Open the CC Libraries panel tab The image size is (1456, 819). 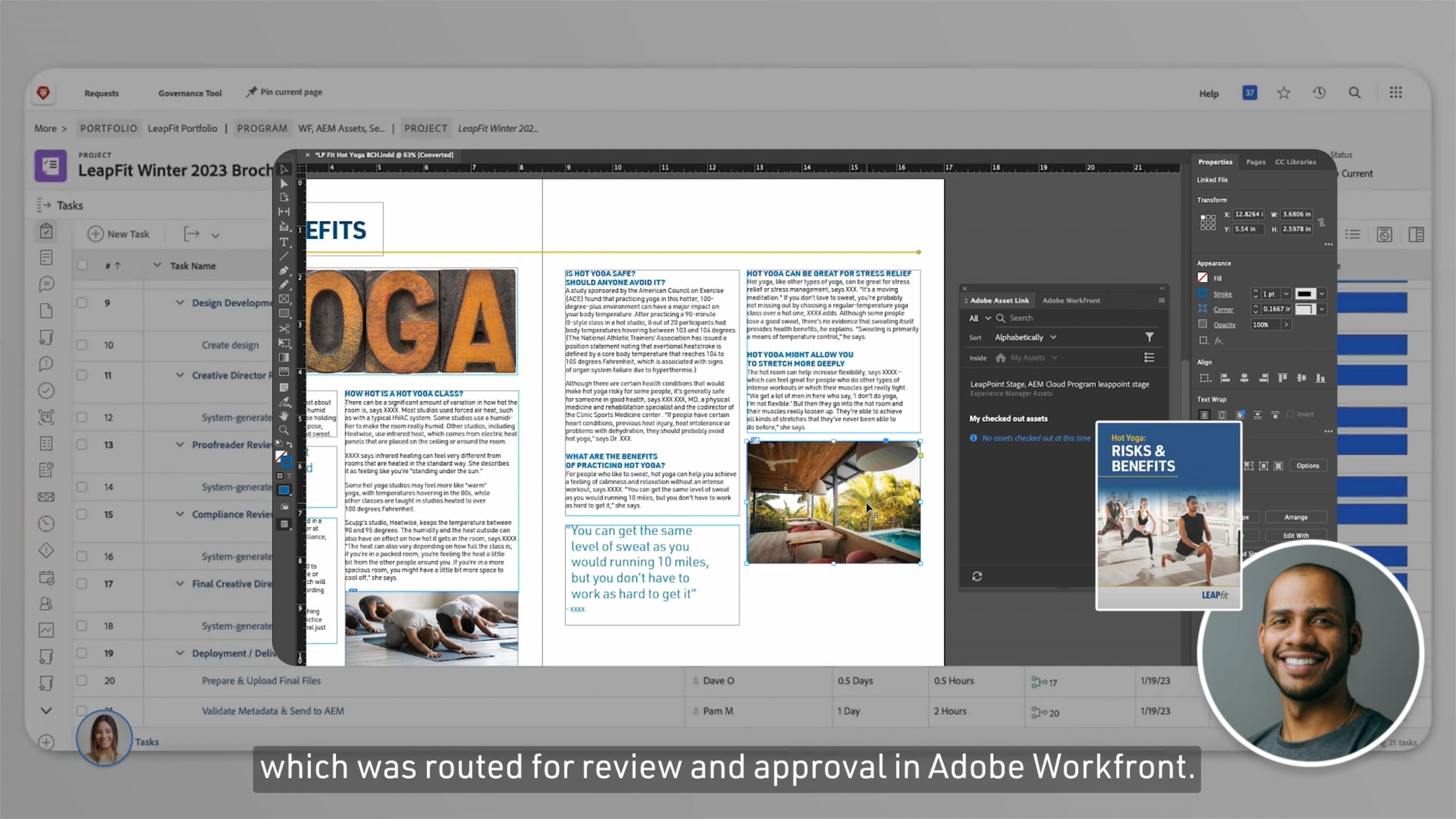[x=1295, y=162]
